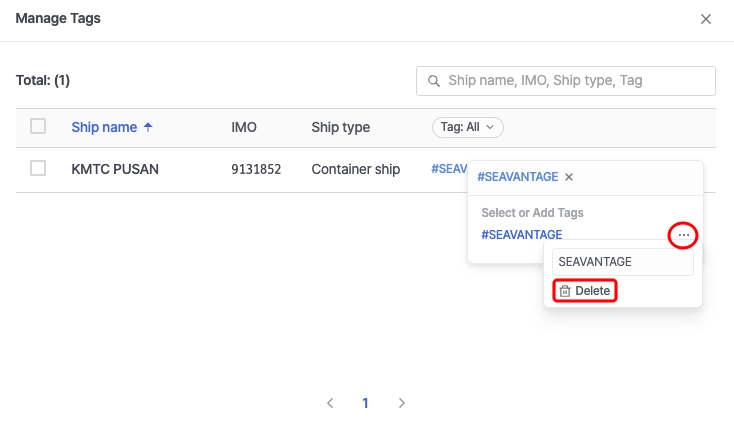Click the three-dot more options icon
Viewport: 734px width, 441px height.
pos(684,235)
